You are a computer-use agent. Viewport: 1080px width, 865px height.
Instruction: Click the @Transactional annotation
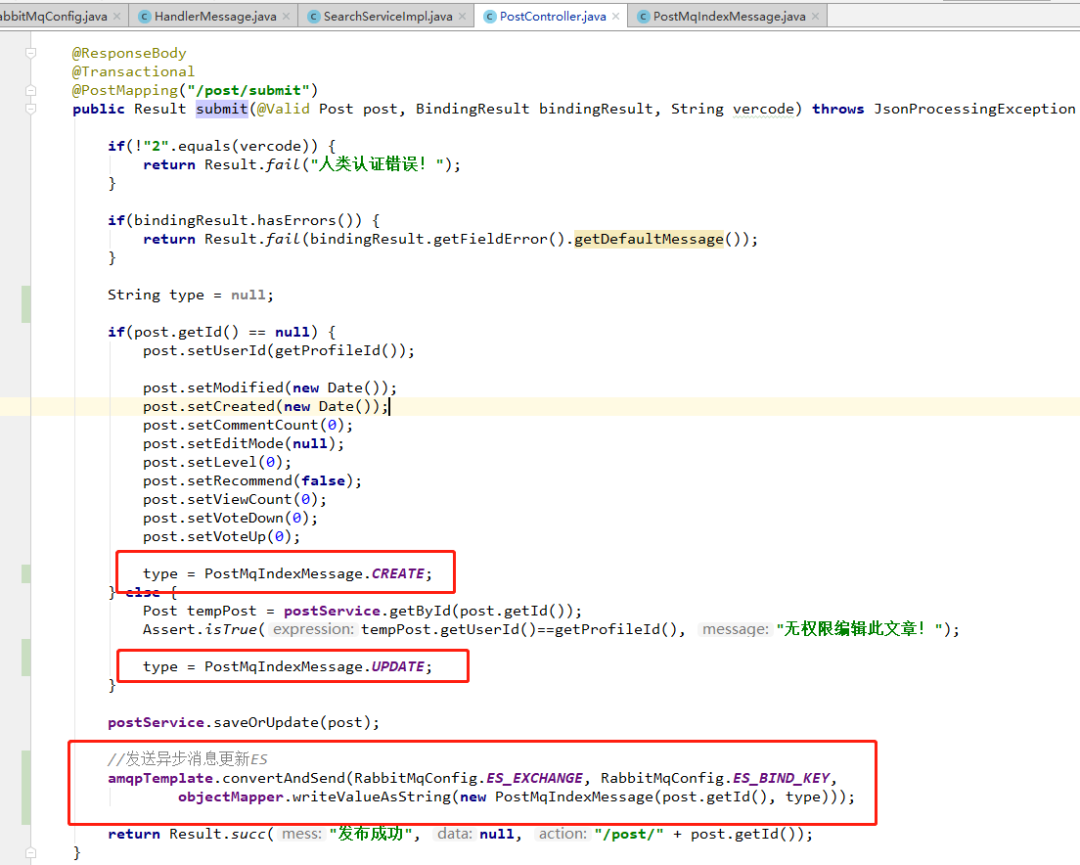click(x=133, y=72)
